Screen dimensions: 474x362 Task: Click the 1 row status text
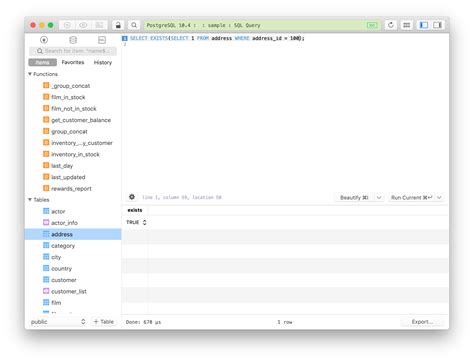pos(285,322)
